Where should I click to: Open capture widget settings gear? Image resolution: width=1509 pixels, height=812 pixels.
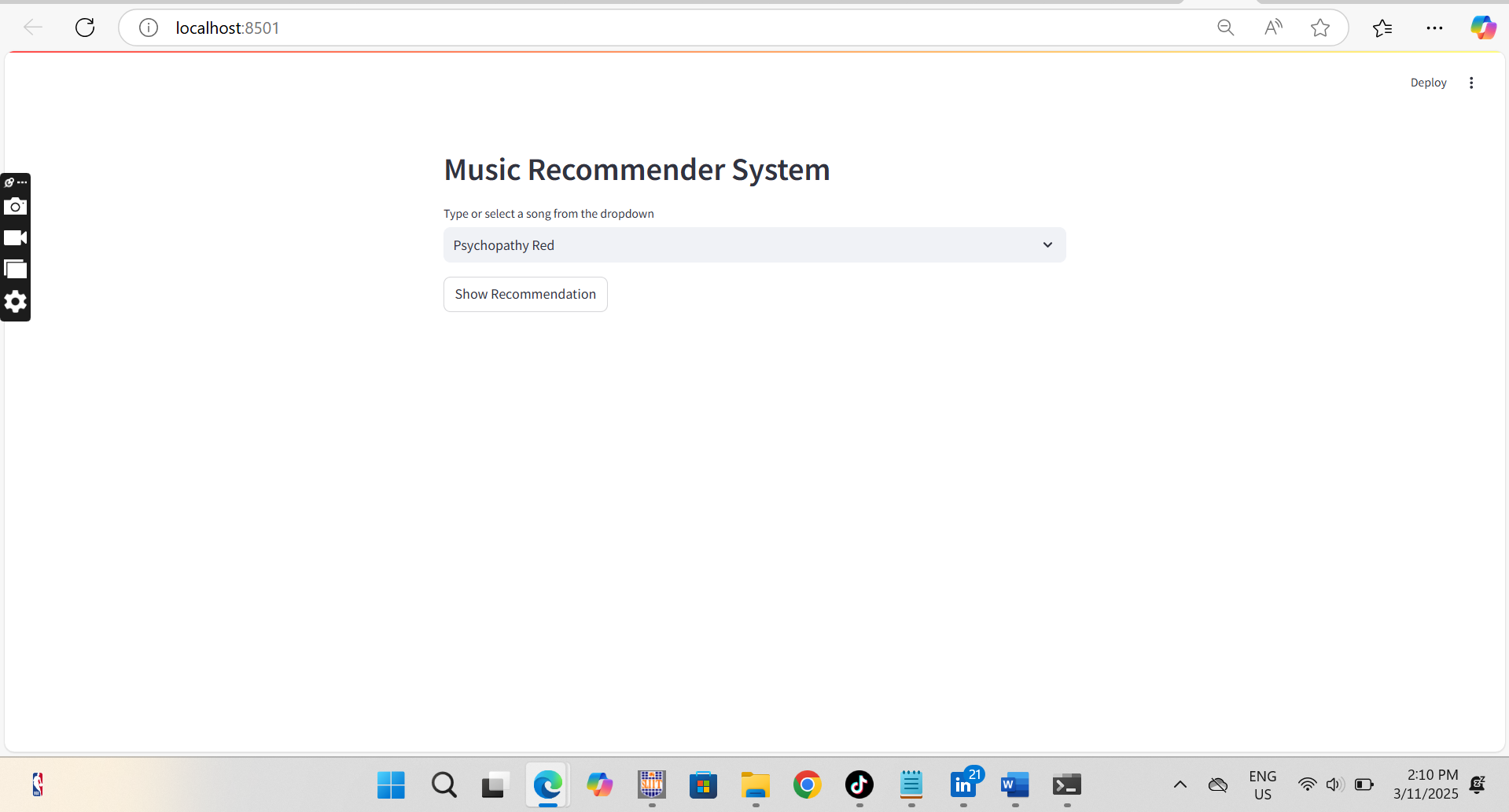tap(15, 302)
